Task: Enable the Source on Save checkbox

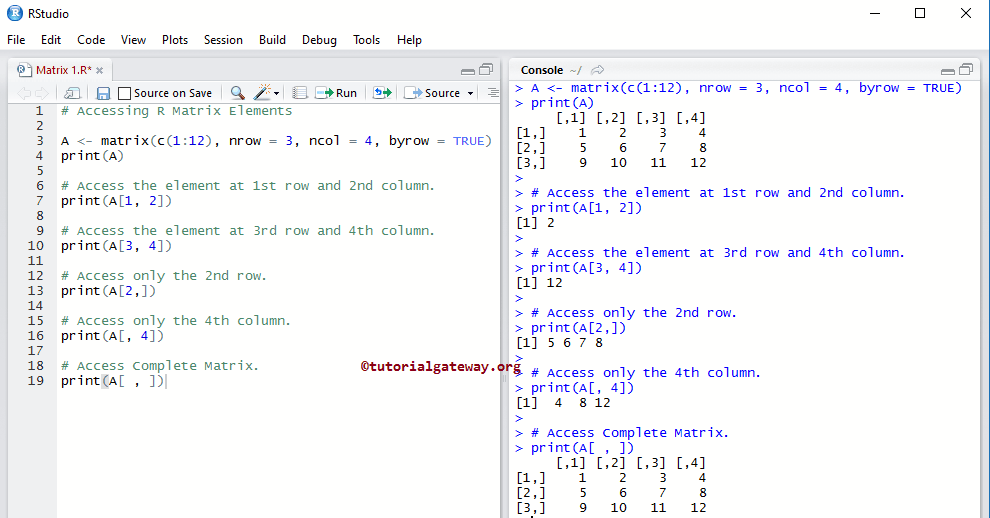Action: [124, 93]
